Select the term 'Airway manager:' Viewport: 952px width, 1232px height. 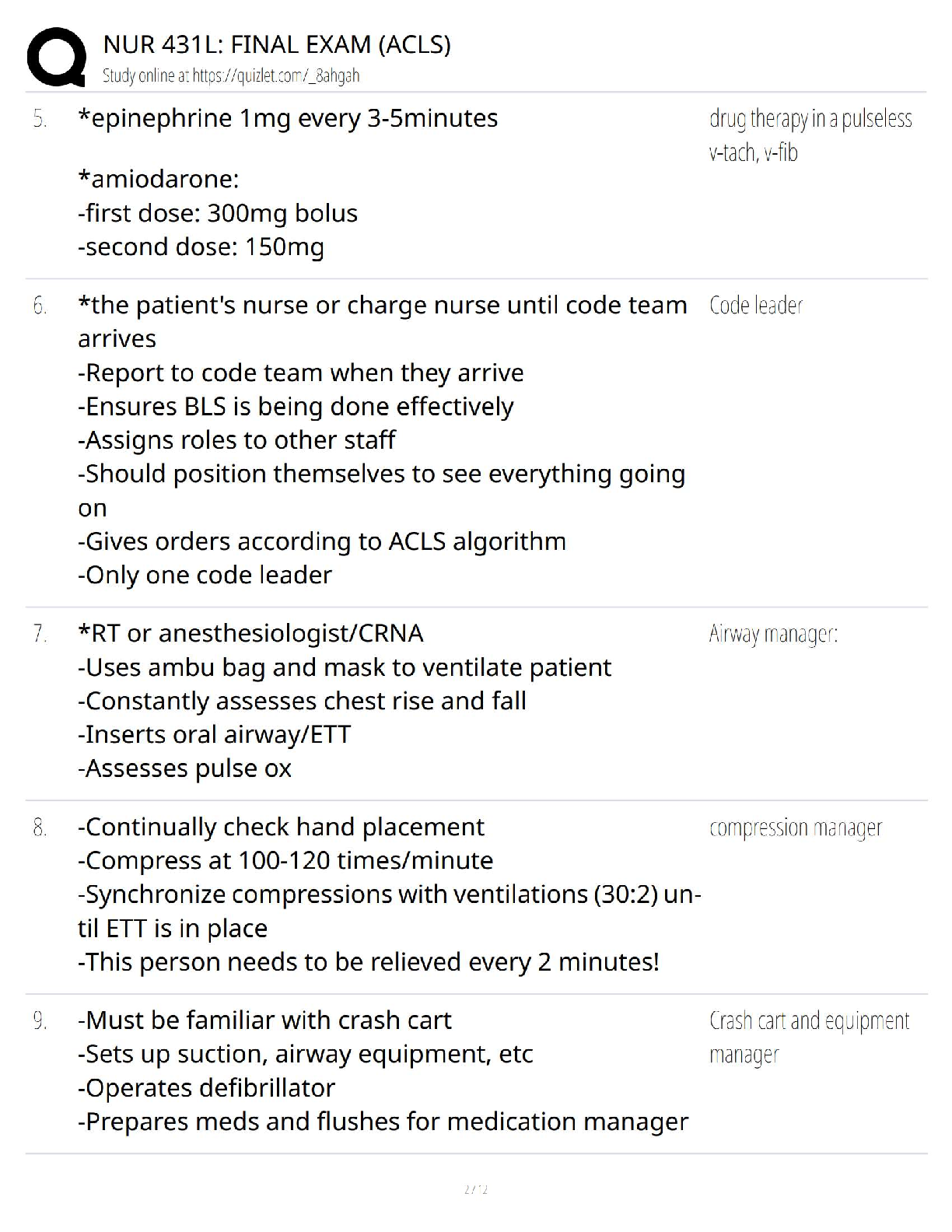pos(773,635)
